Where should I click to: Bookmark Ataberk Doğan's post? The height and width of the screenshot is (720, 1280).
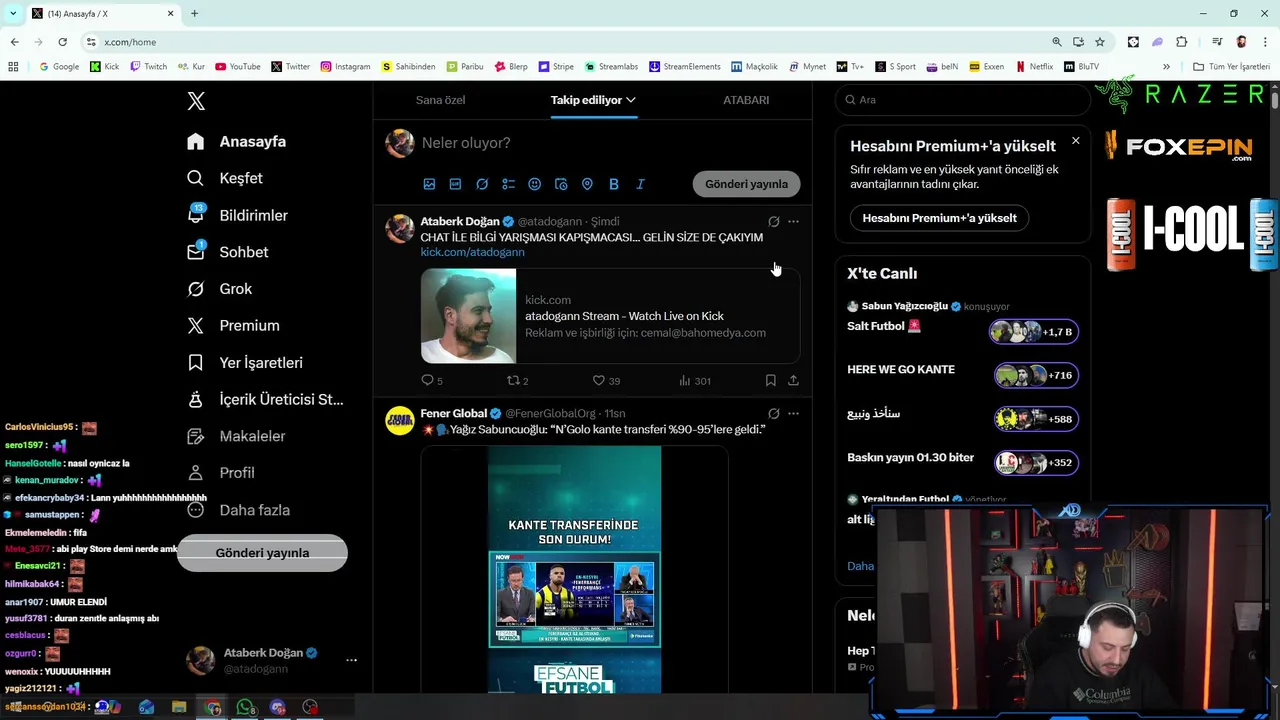pyautogui.click(x=770, y=381)
